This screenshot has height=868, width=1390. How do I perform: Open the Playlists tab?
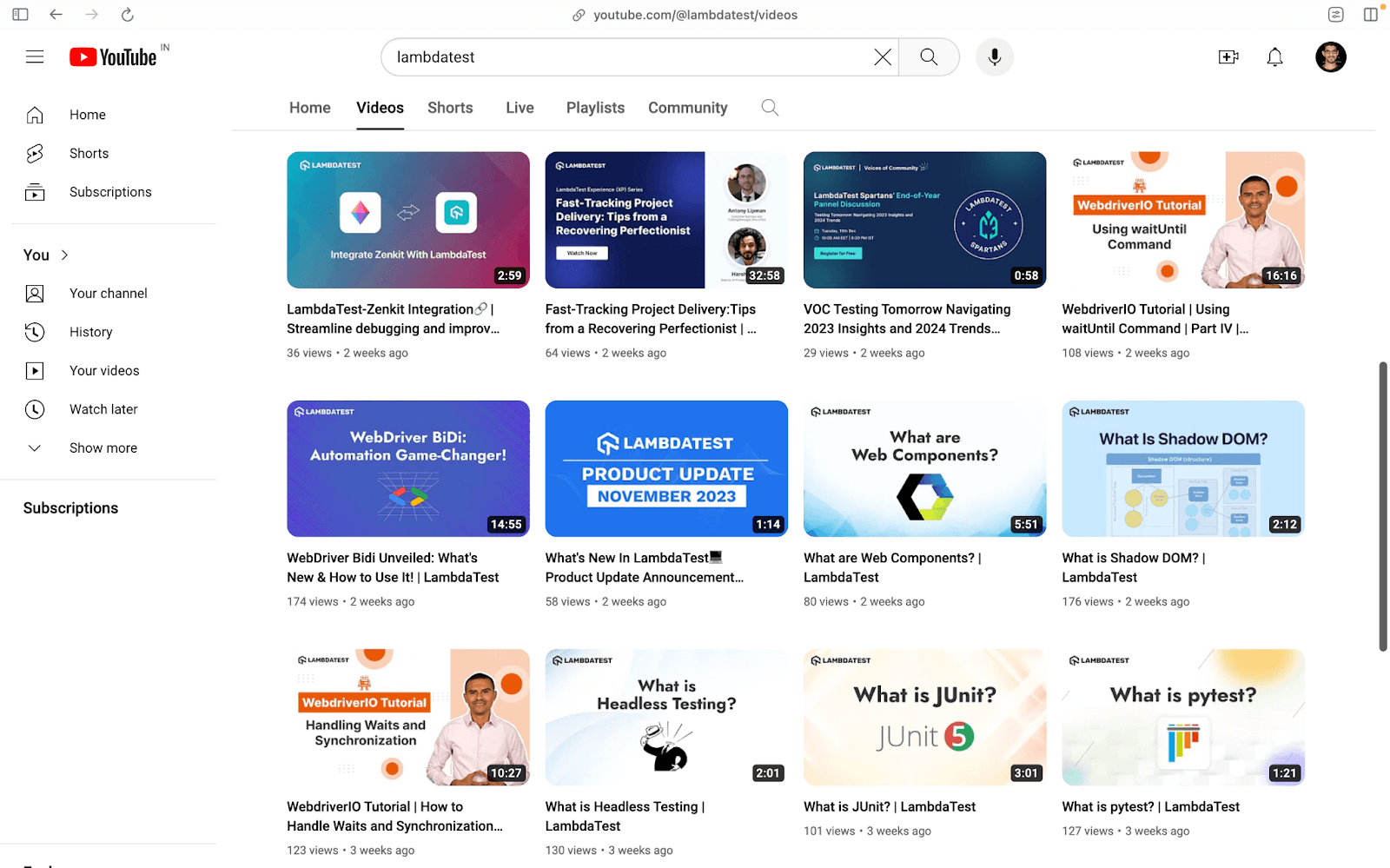[595, 108]
